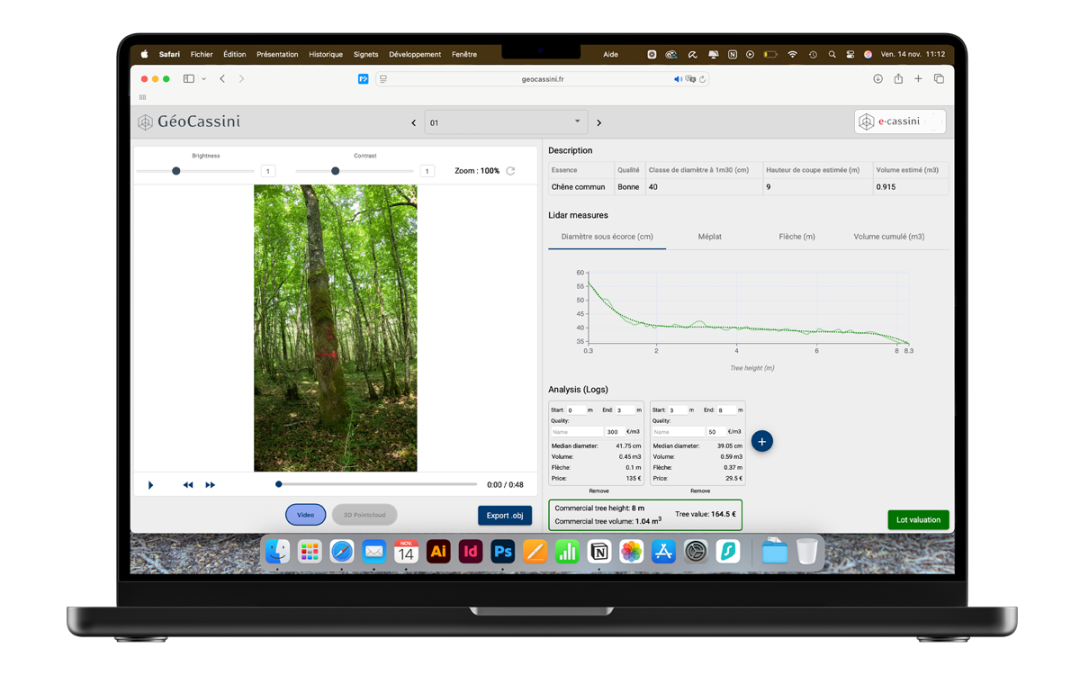1080x675 pixels.
Task: Toggle the Safari sidebar icon
Action: (188, 79)
